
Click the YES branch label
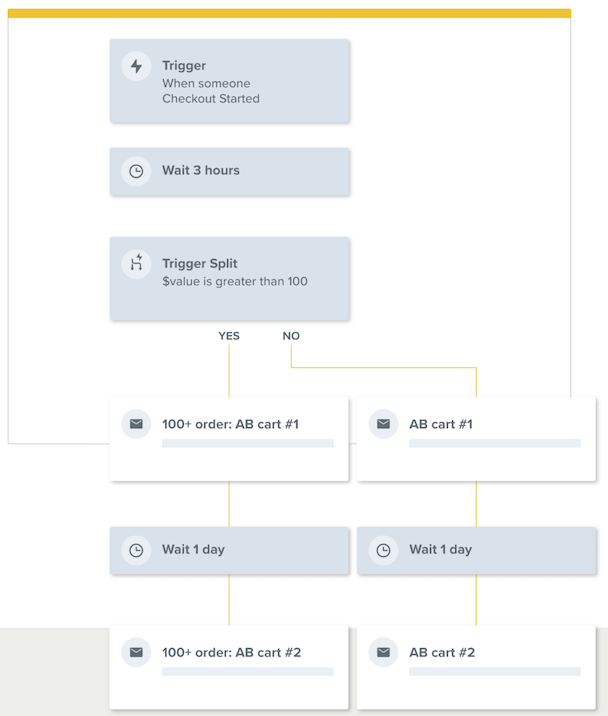pos(229,336)
